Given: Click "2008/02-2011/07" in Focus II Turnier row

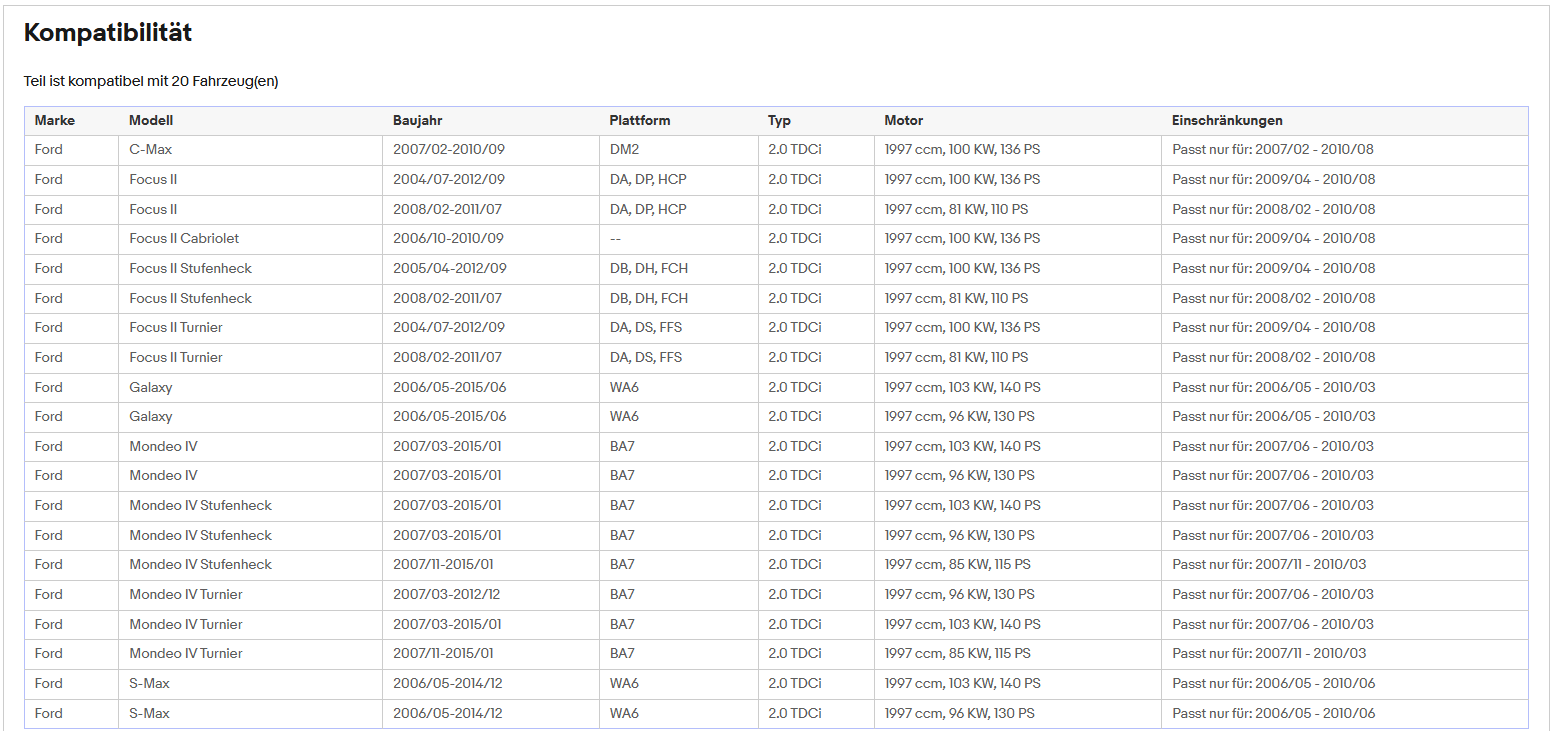Looking at the screenshot, I should coord(447,357).
